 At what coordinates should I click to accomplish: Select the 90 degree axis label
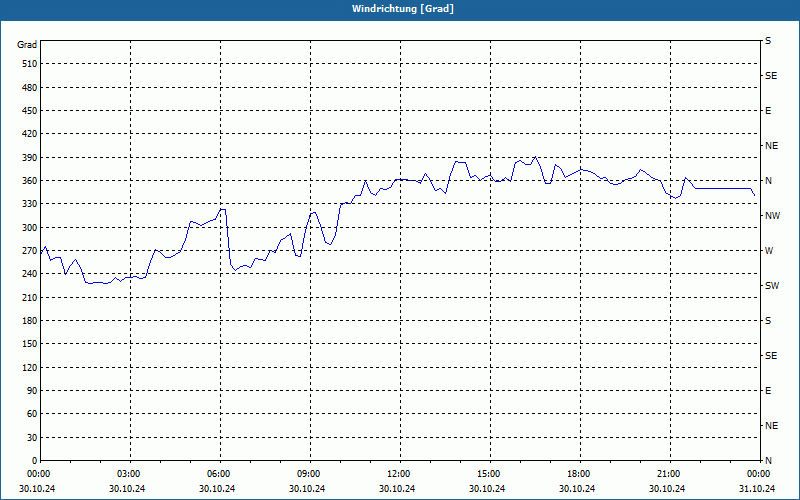(32, 390)
